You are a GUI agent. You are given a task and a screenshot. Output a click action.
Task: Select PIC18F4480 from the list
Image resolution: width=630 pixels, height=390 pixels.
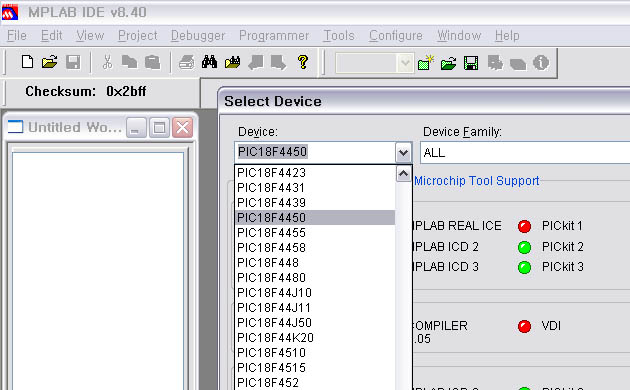click(x=315, y=278)
